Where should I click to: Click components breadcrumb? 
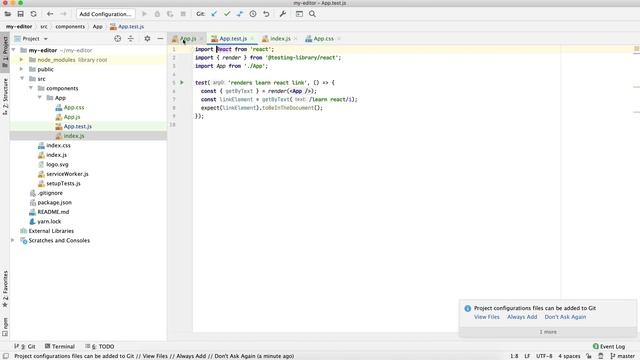[70, 27]
